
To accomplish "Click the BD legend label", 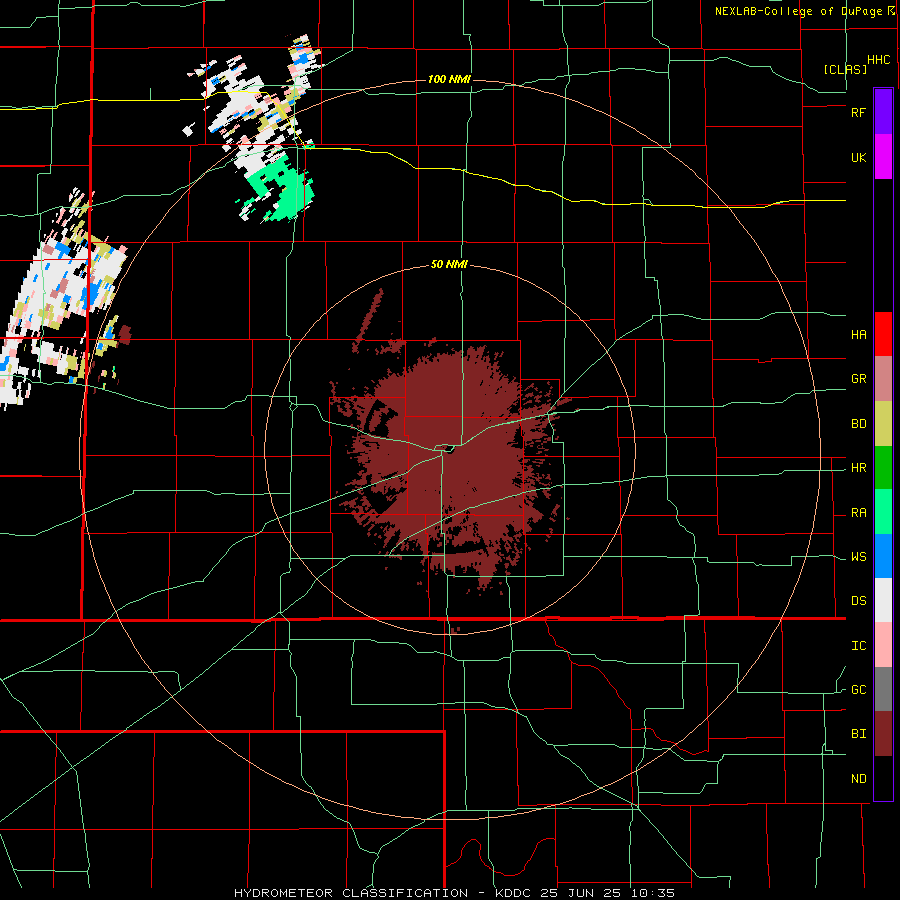I will pyautogui.click(x=858, y=424).
